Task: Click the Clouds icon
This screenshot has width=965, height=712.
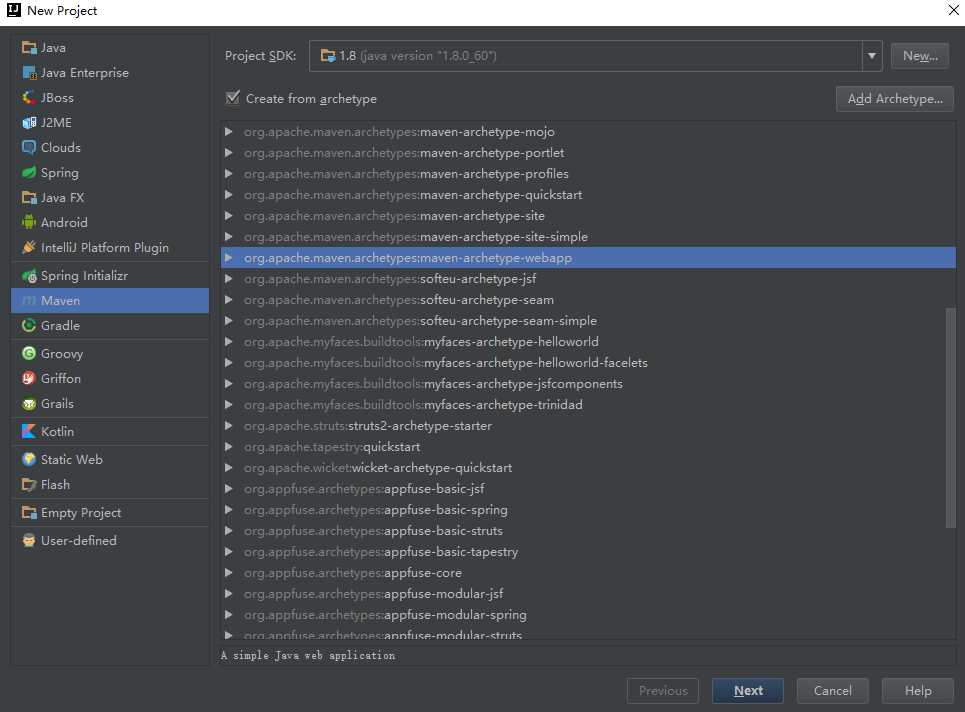Action: (x=29, y=147)
